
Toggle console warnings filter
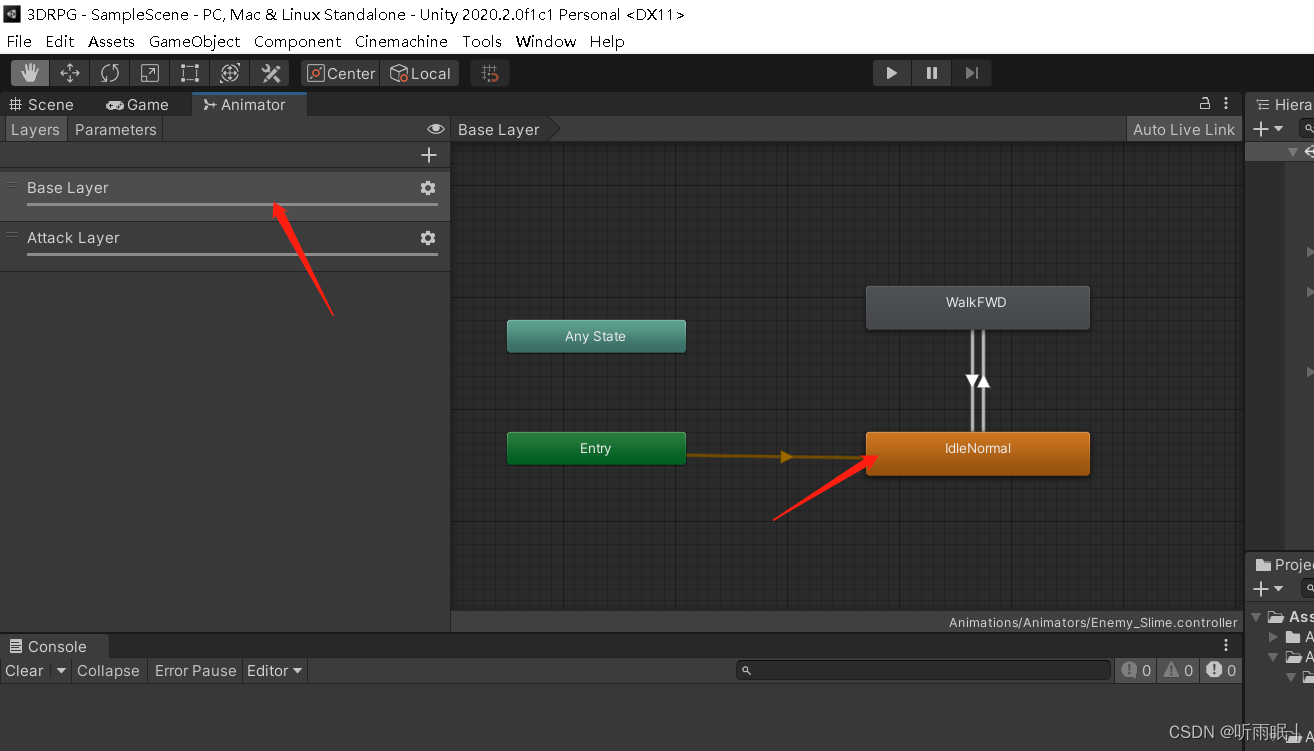1178,671
